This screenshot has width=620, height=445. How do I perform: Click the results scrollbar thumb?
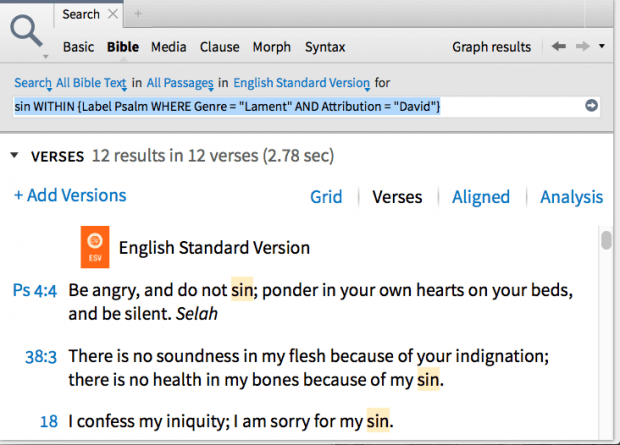pos(606,240)
